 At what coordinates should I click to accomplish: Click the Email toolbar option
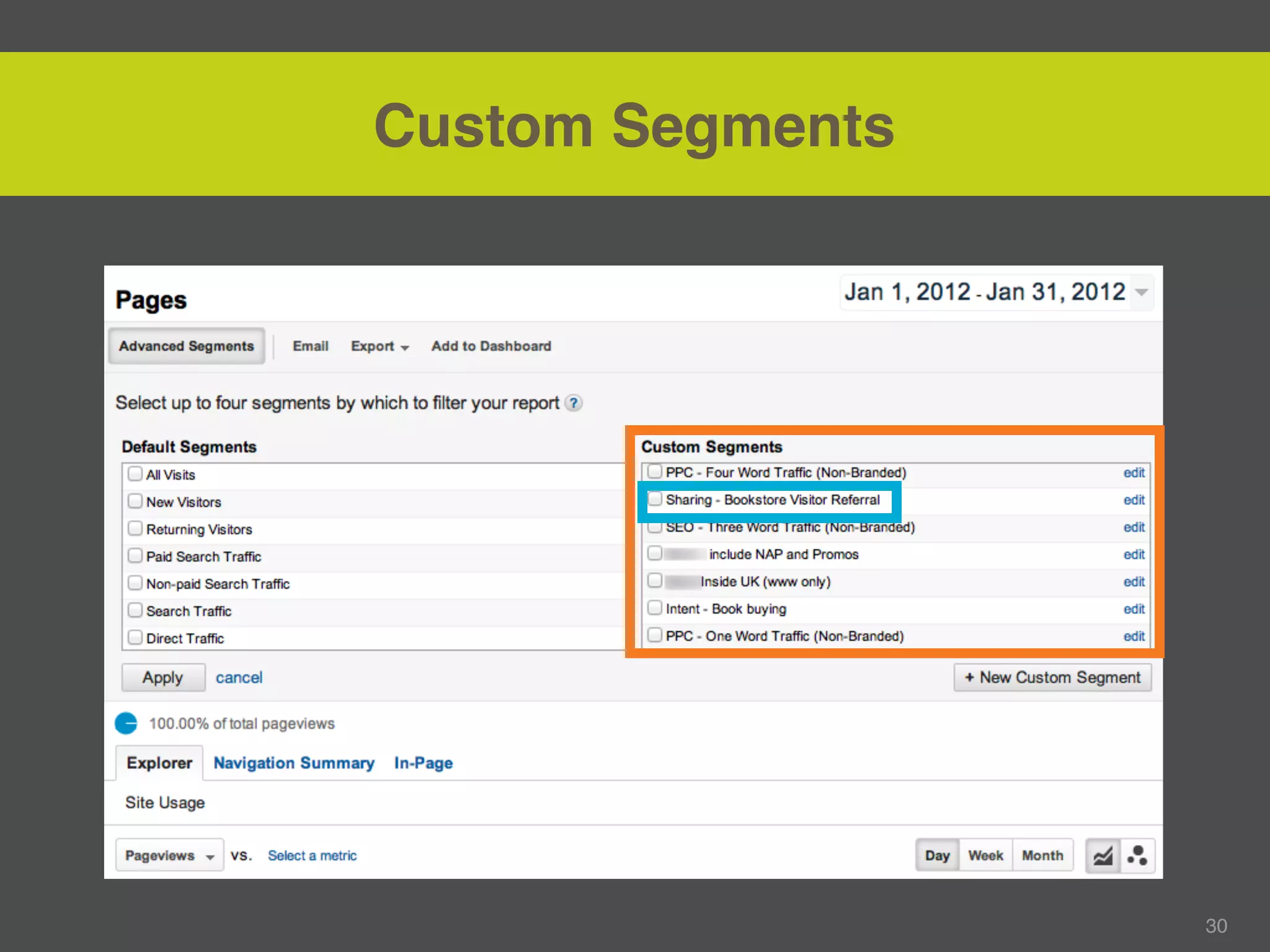point(311,346)
